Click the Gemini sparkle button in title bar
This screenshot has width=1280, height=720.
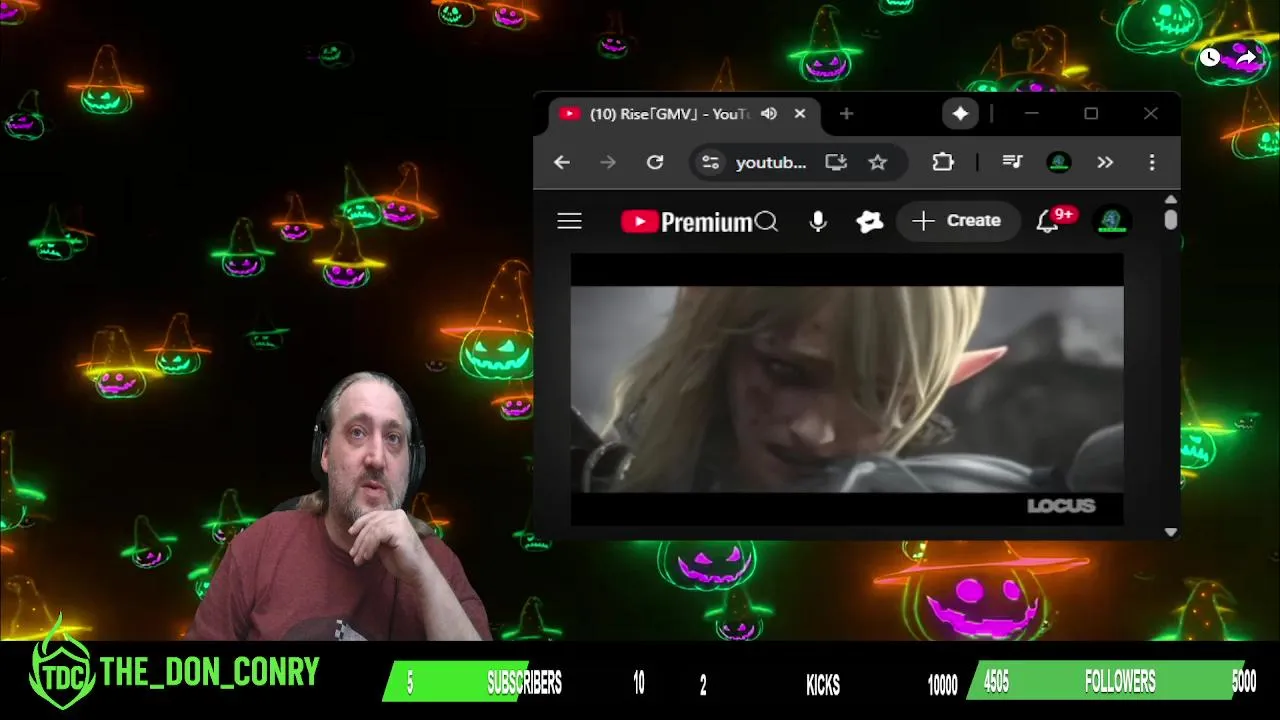click(960, 114)
